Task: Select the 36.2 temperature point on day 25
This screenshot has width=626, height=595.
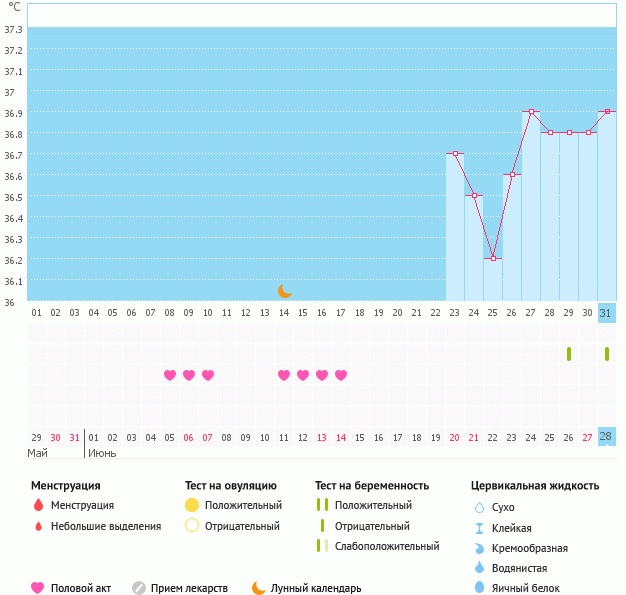Action: coord(493,259)
